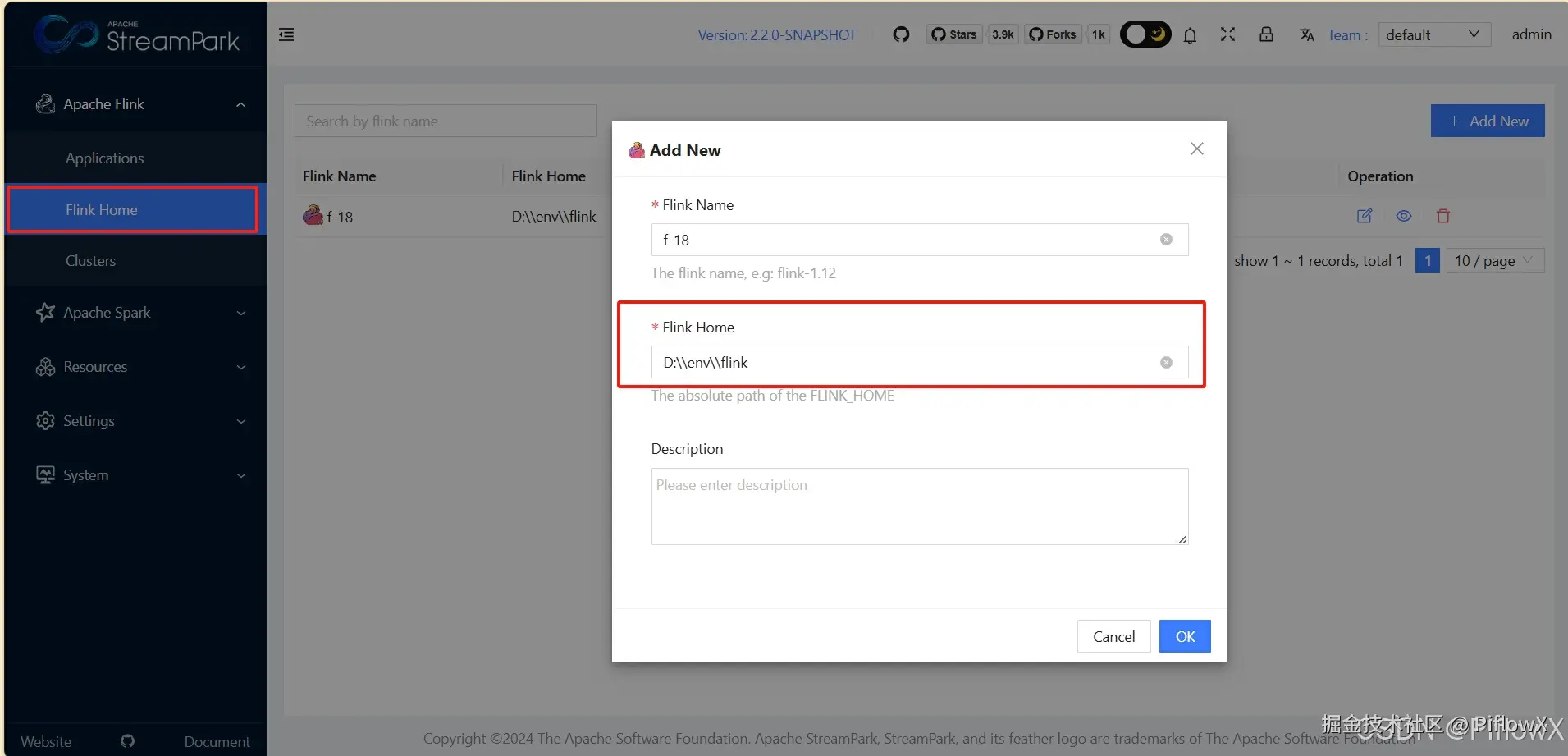The image size is (1568, 756).
Task: Open the language translation icon
Action: 1306,34
